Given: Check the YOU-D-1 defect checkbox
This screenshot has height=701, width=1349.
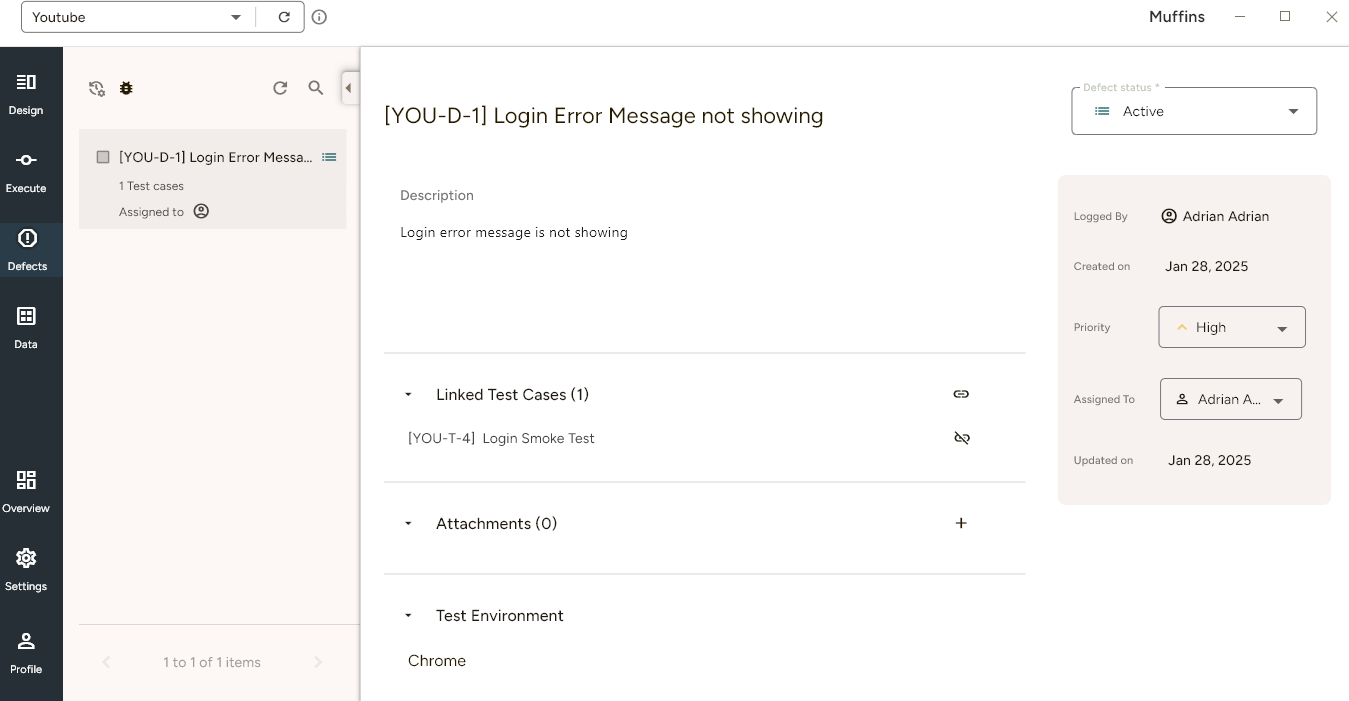Looking at the screenshot, I should 103,157.
